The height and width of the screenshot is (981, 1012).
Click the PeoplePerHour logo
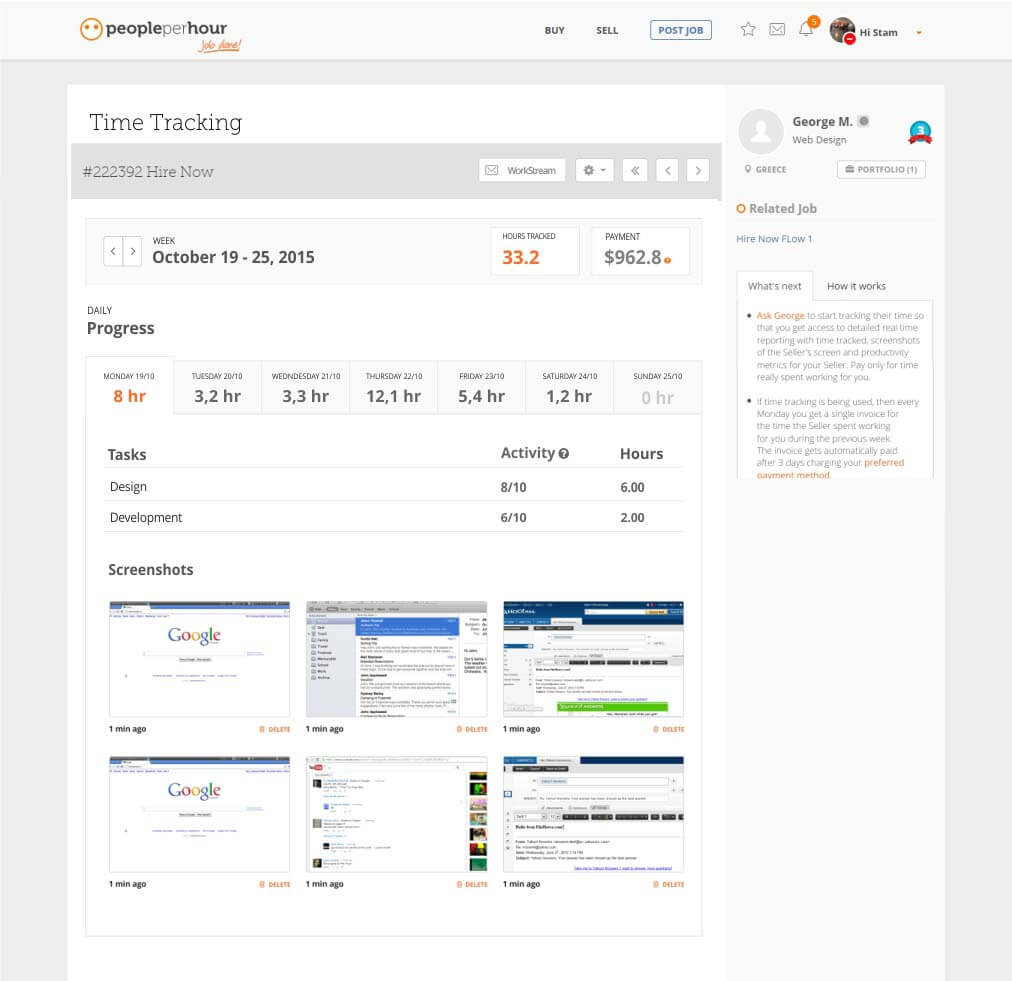click(x=160, y=32)
